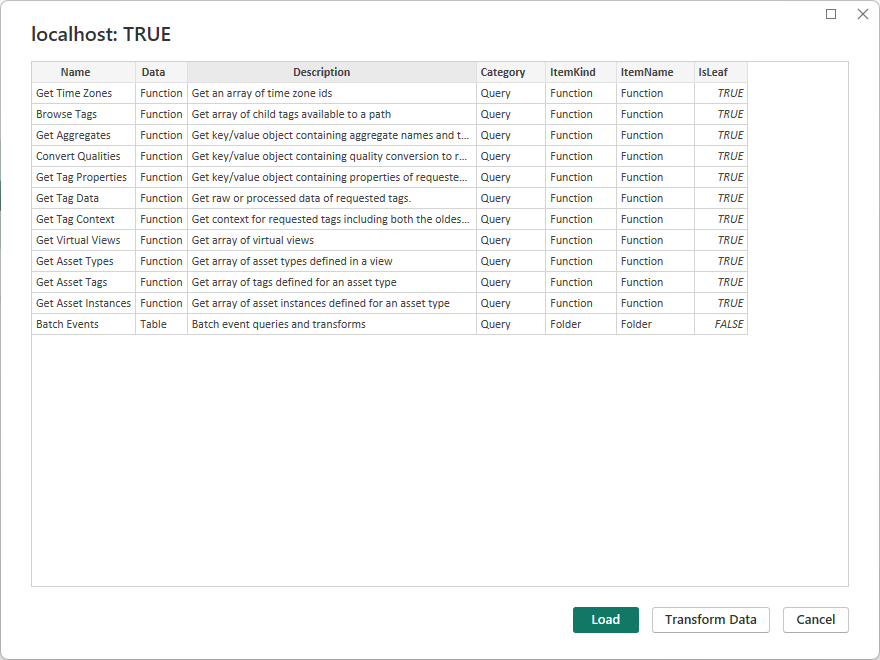The width and height of the screenshot is (880, 660).
Task: Select the Convert Qualities row name
Action: (78, 156)
